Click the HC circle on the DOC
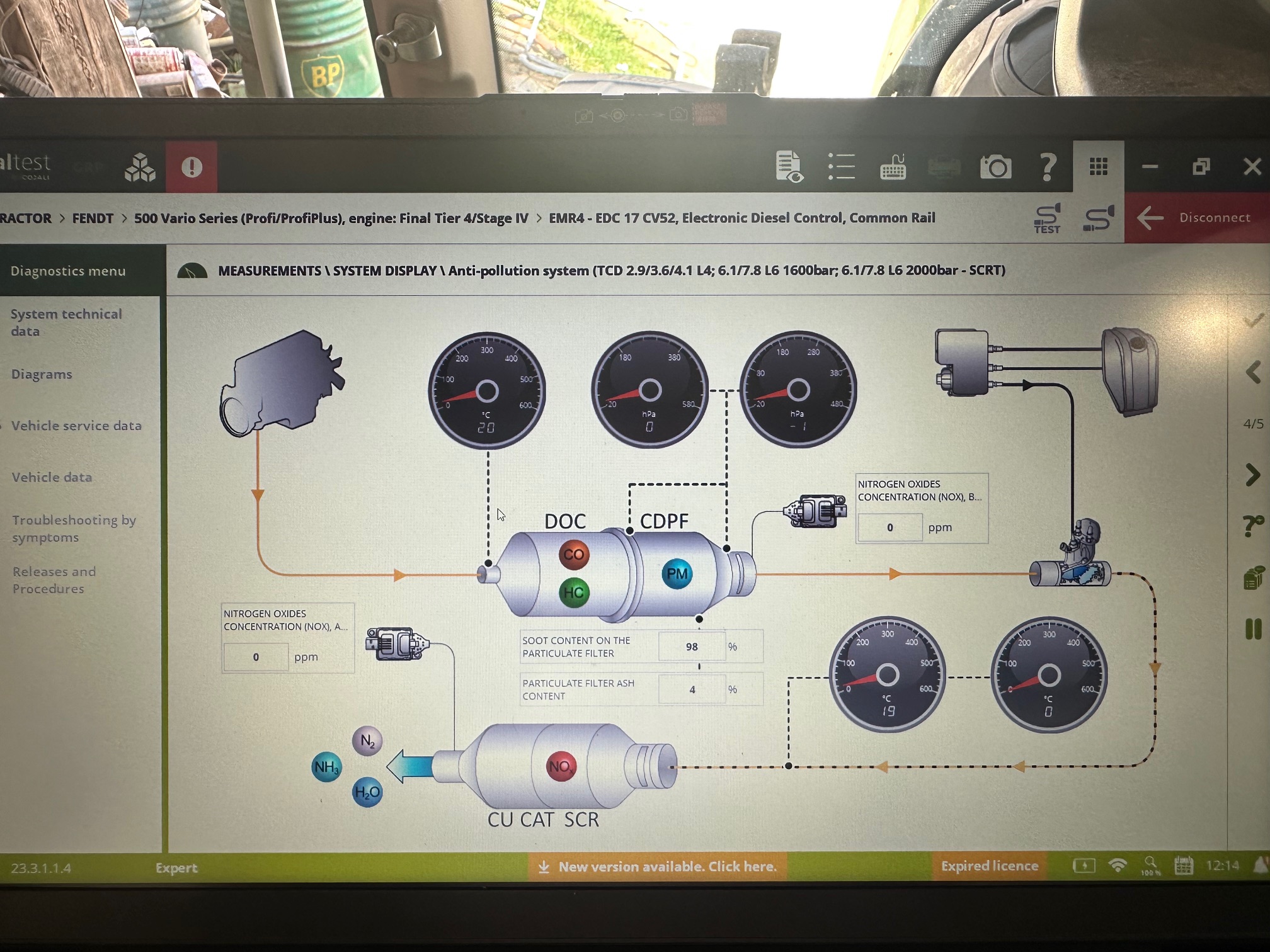Viewport: 1270px width, 952px height. coord(573,592)
